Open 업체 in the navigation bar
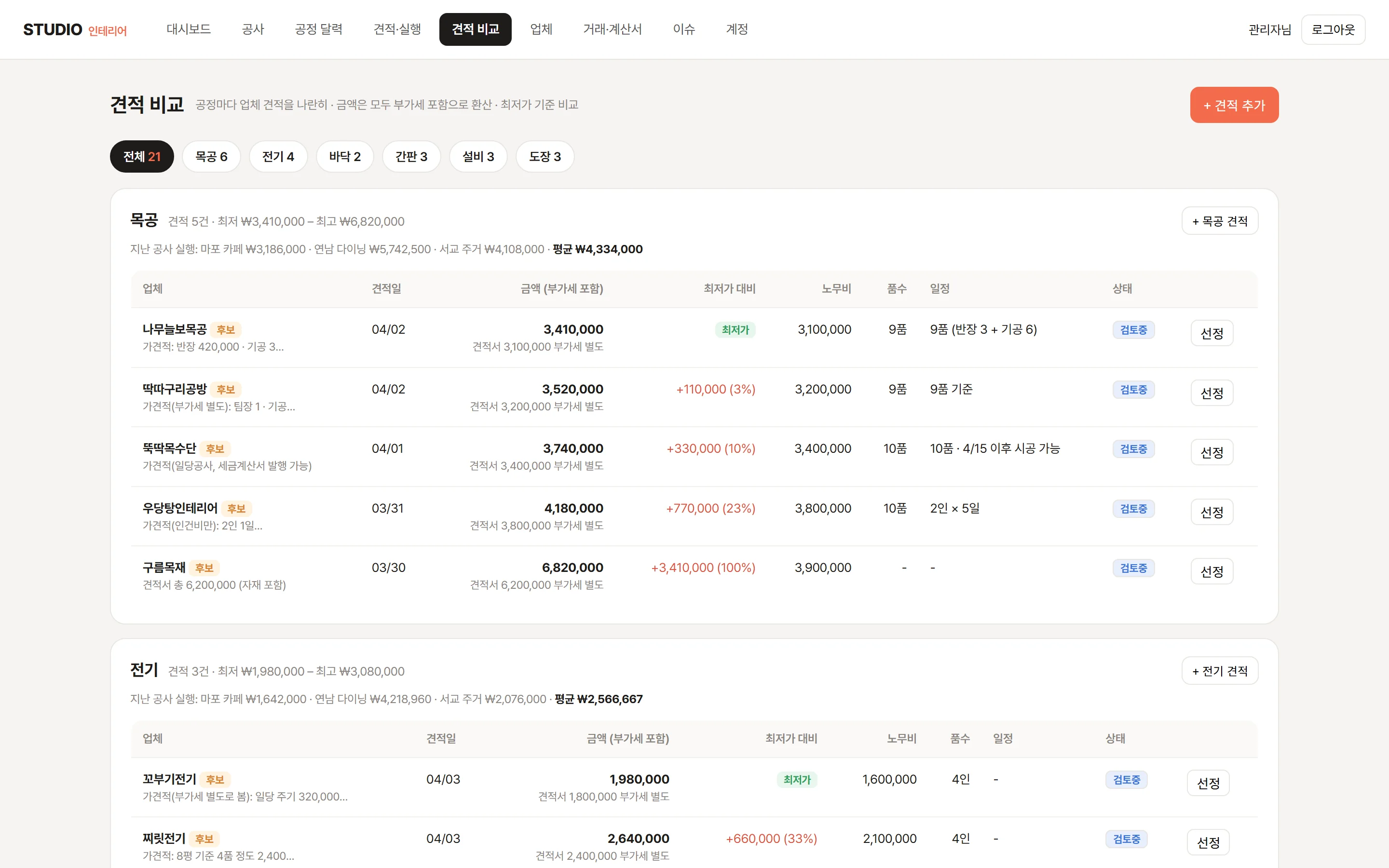The image size is (1389, 868). 541,29
